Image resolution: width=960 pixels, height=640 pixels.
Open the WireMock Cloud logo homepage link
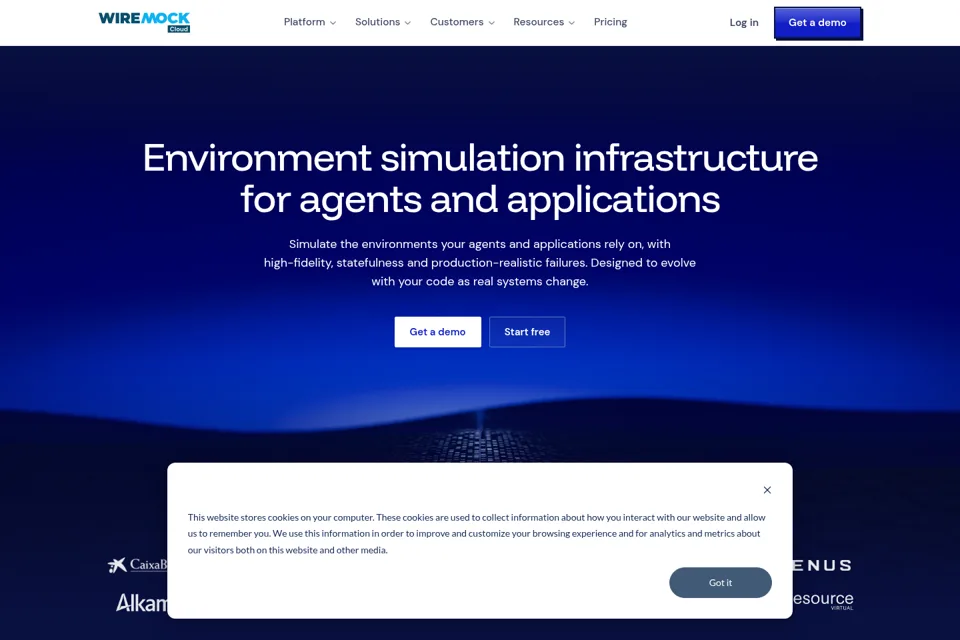point(144,22)
